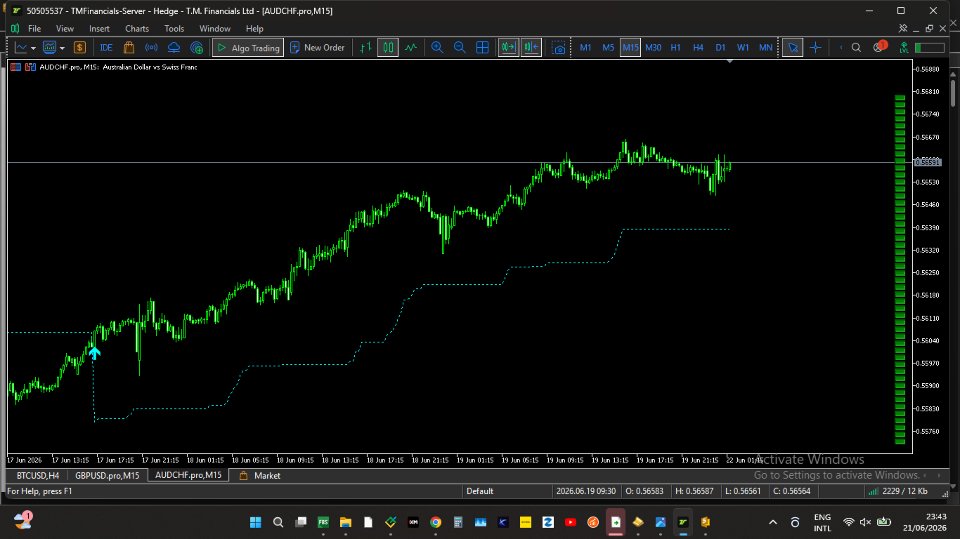960x539 pixels.
Task: Zoom out of the chart
Action: (460, 47)
